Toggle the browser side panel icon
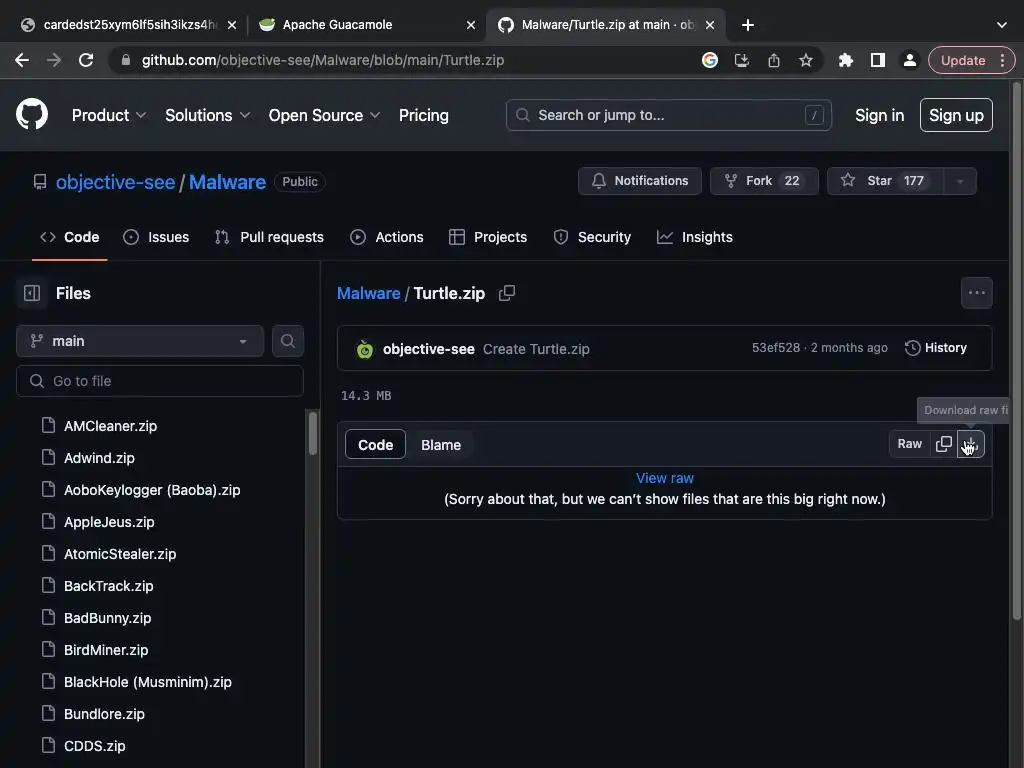This screenshot has height=768, width=1024. click(878, 60)
